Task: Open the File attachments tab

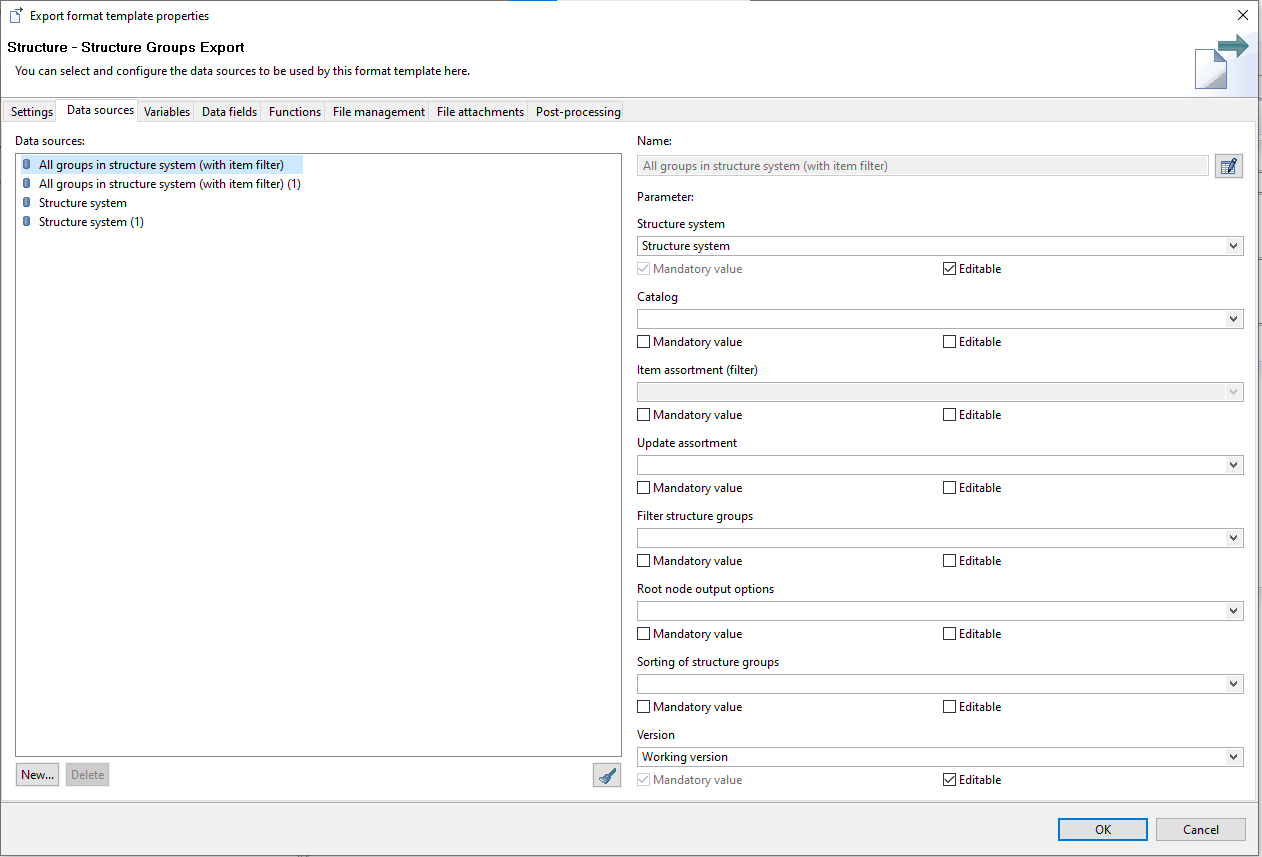Action: 480,112
